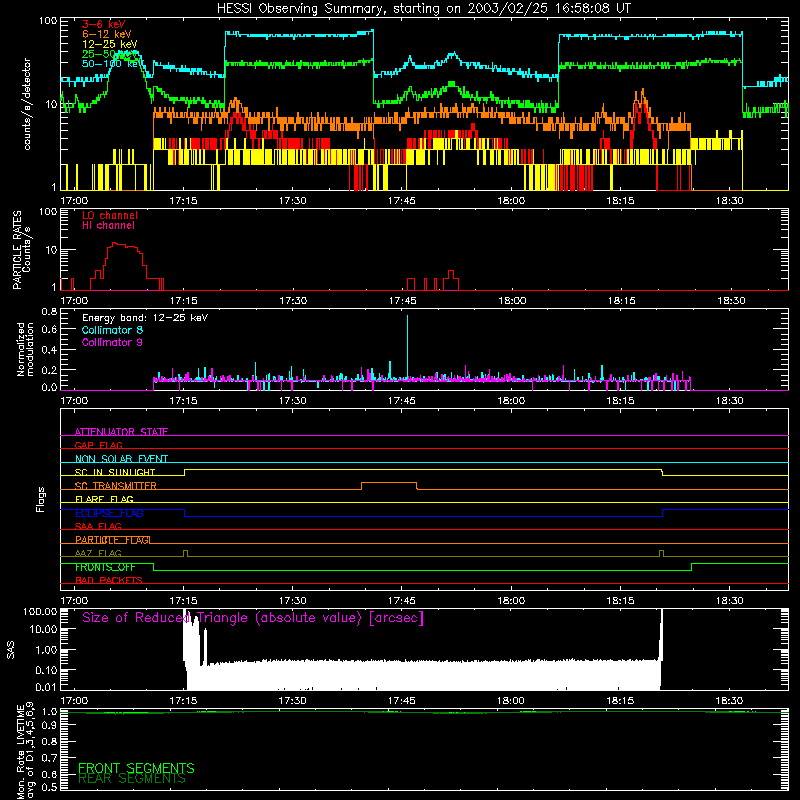800x800 pixels.
Task: Select the 3-6 keV legend label
Action: pyautogui.click(x=103, y=24)
